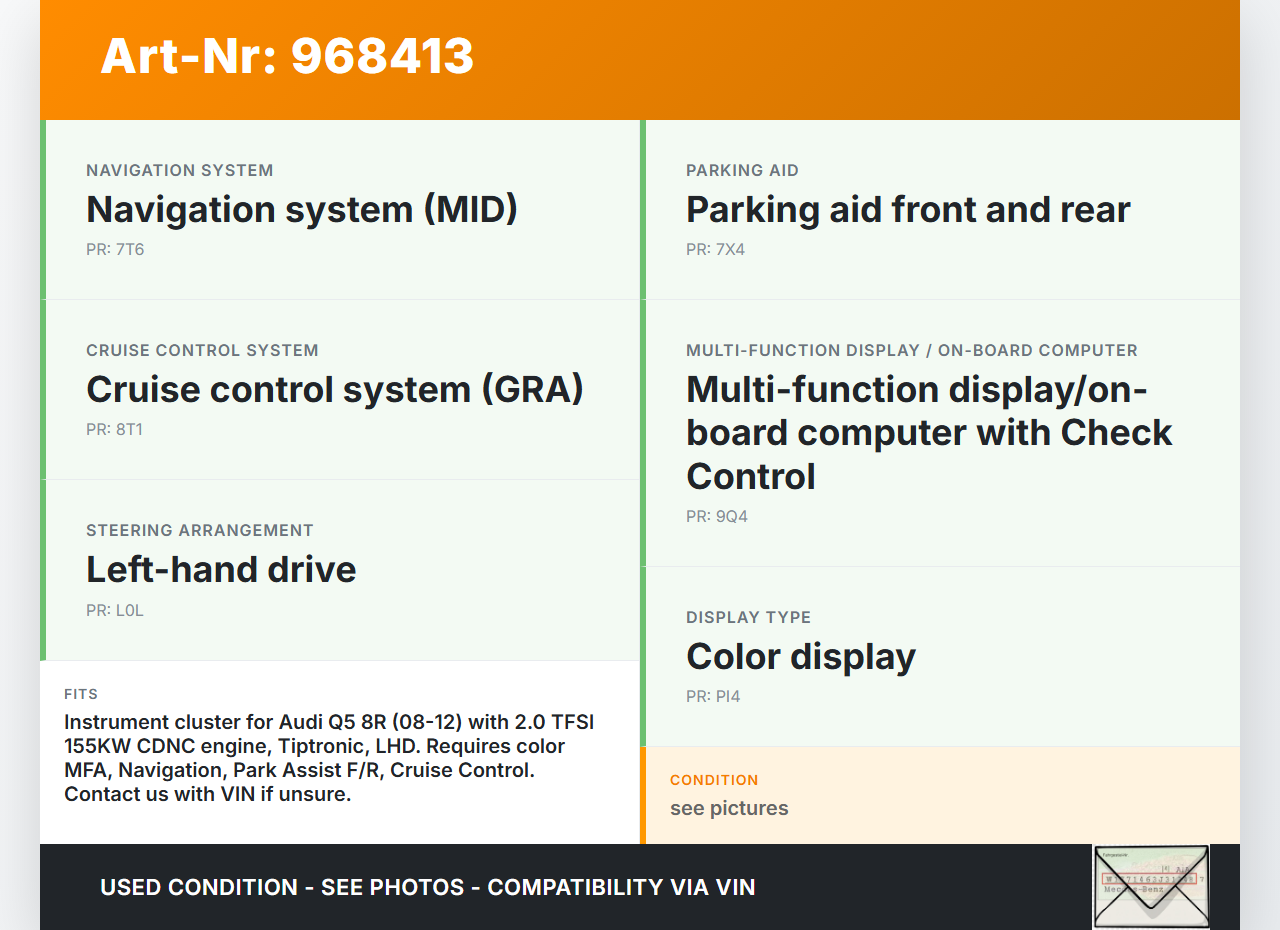Click the DISPLAY TYPE category label

pos(748,617)
